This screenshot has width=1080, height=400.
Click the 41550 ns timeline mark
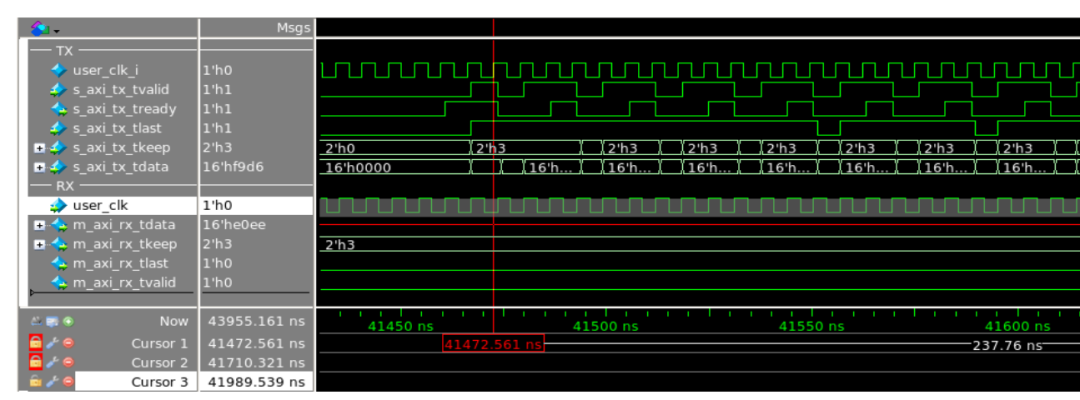pos(811,326)
